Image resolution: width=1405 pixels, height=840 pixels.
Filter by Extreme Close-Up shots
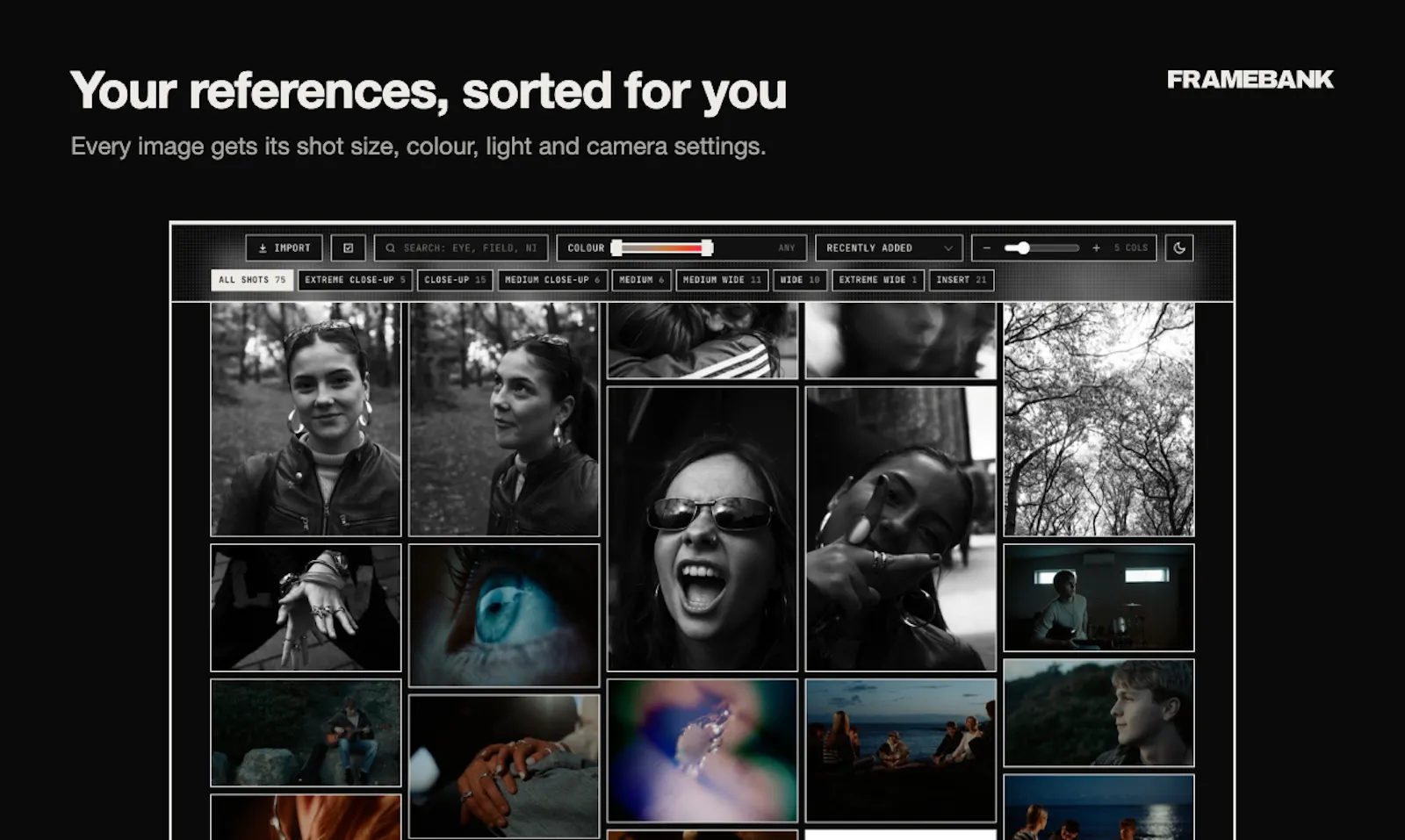click(x=355, y=280)
